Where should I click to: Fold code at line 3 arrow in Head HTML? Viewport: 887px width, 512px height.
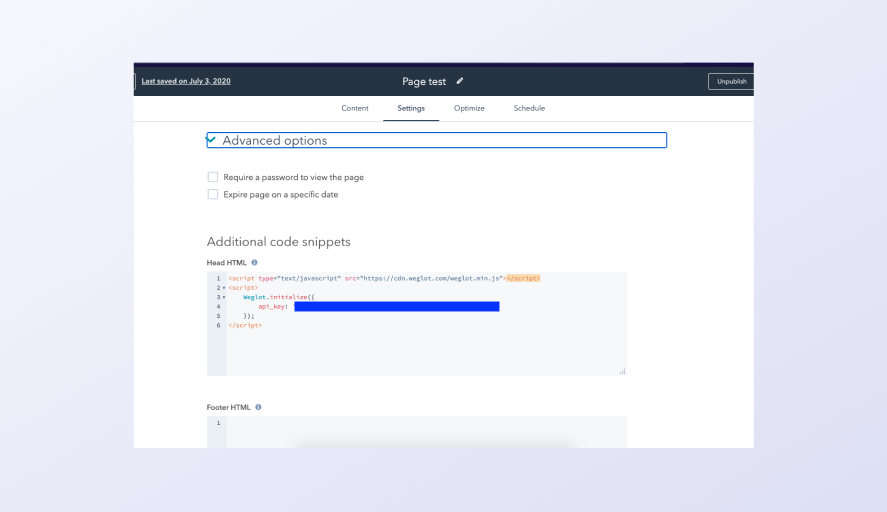click(x=224, y=297)
